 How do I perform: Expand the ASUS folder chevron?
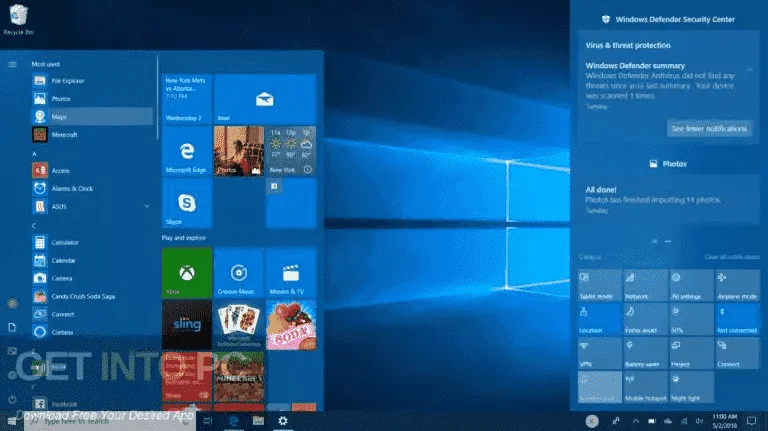147,207
